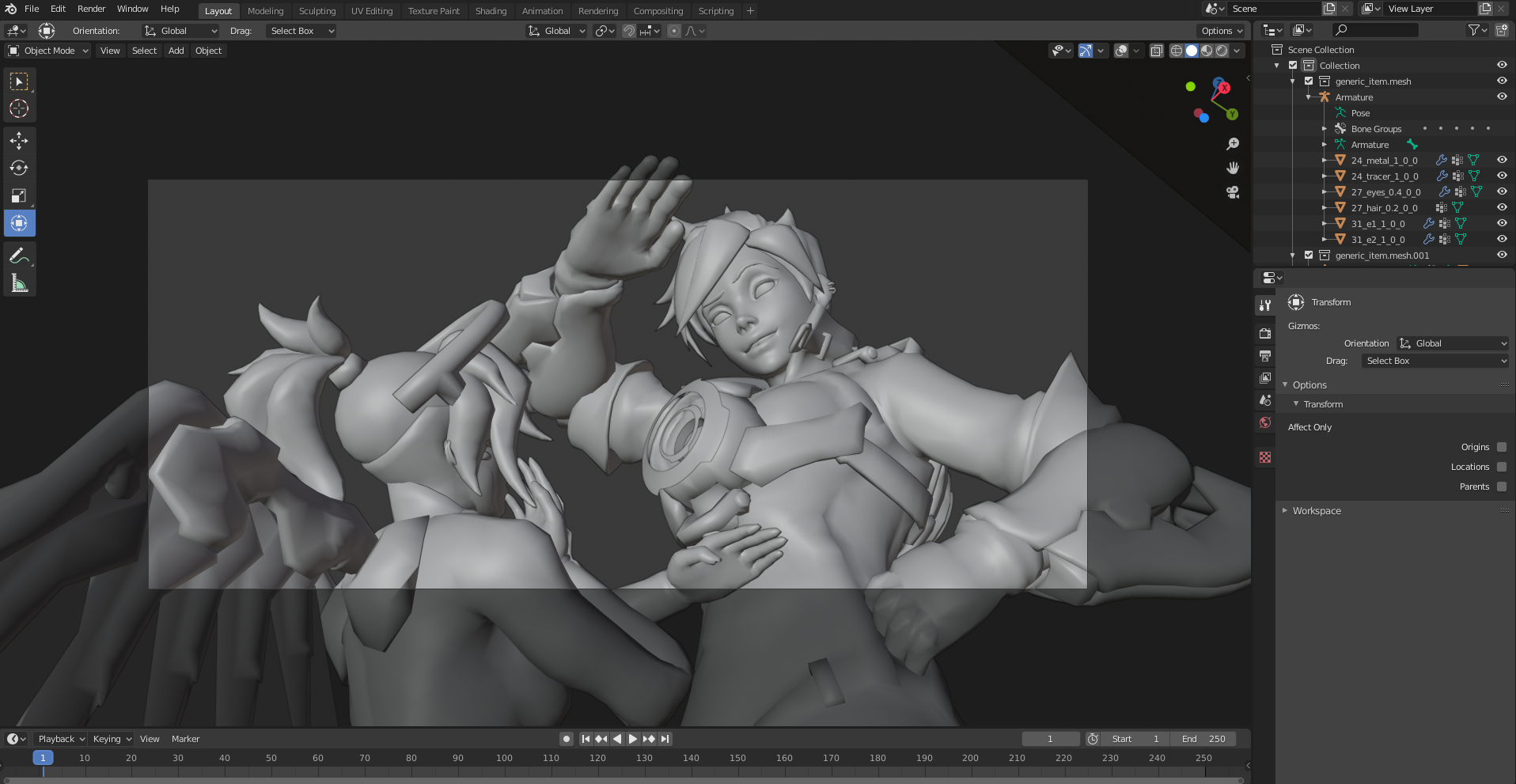Open Drag Select Box dropdown in tool header
This screenshot has height=784, width=1516.
tap(301, 31)
